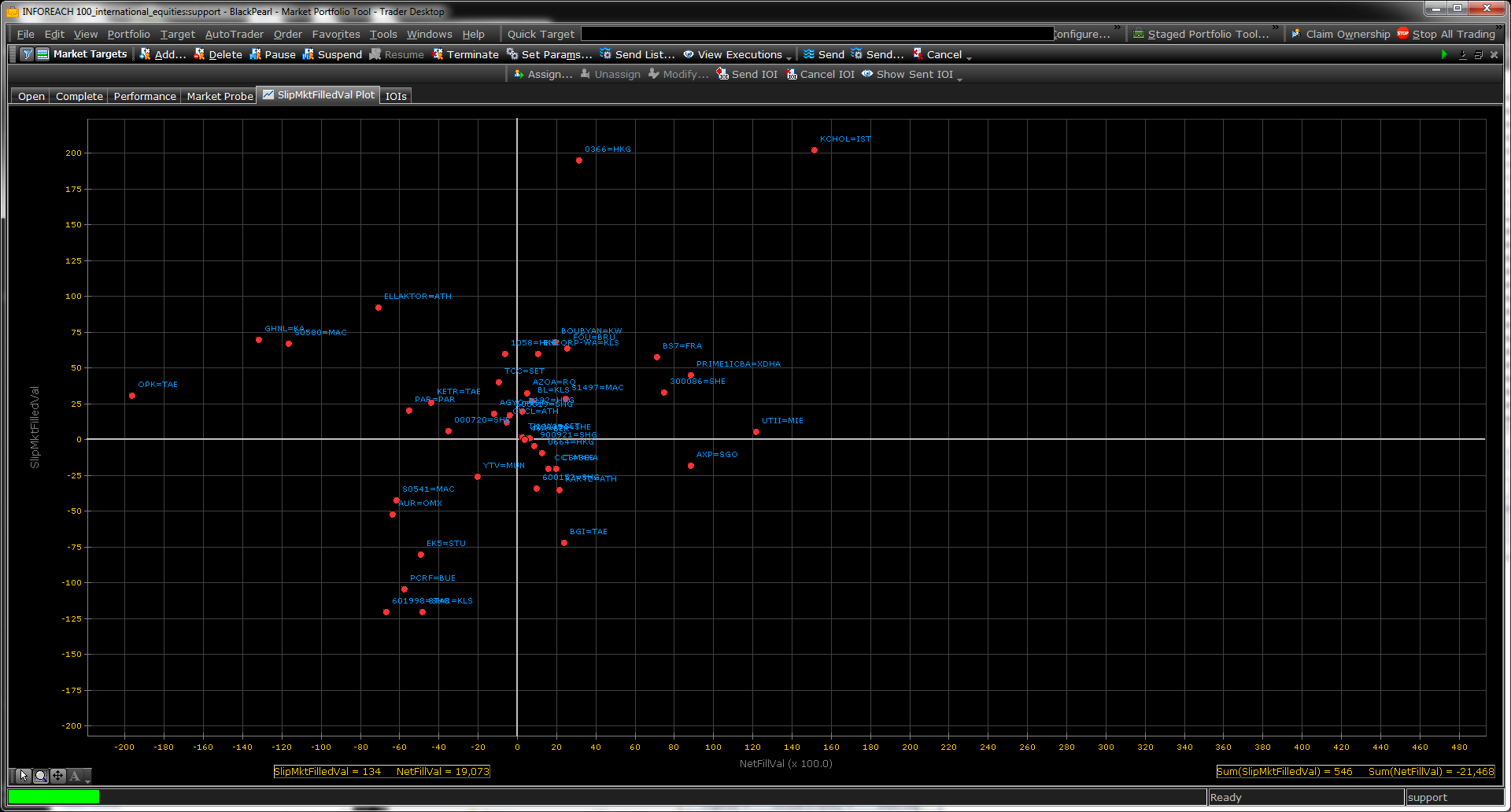Click the filter funnel icon beside Market Targets
This screenshot has height=812, width=1511.
27,54
